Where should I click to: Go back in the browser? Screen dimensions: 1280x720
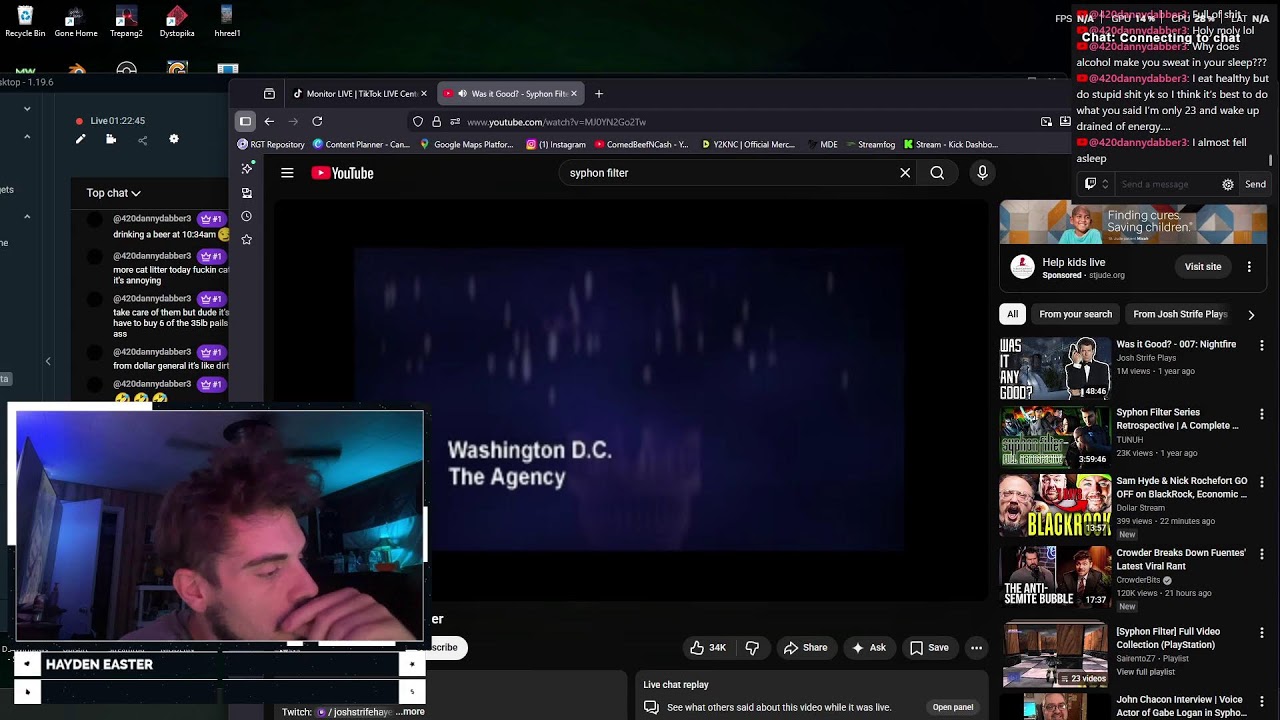tap(269, 121)
